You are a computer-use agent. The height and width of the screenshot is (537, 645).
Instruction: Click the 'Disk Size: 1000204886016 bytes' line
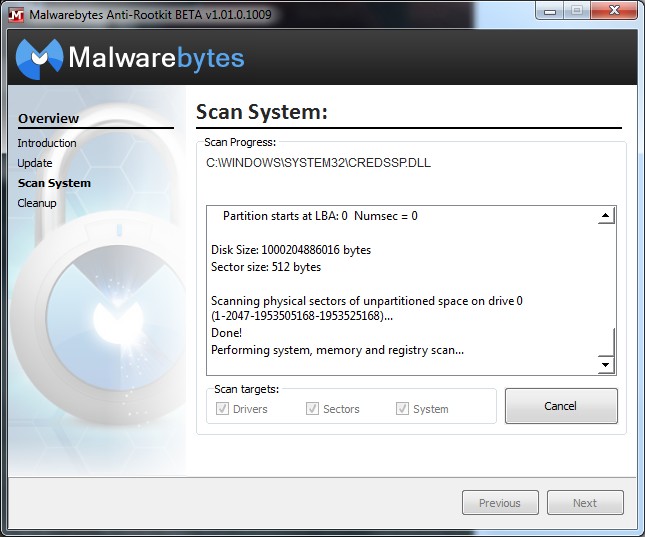click(291, 250)
